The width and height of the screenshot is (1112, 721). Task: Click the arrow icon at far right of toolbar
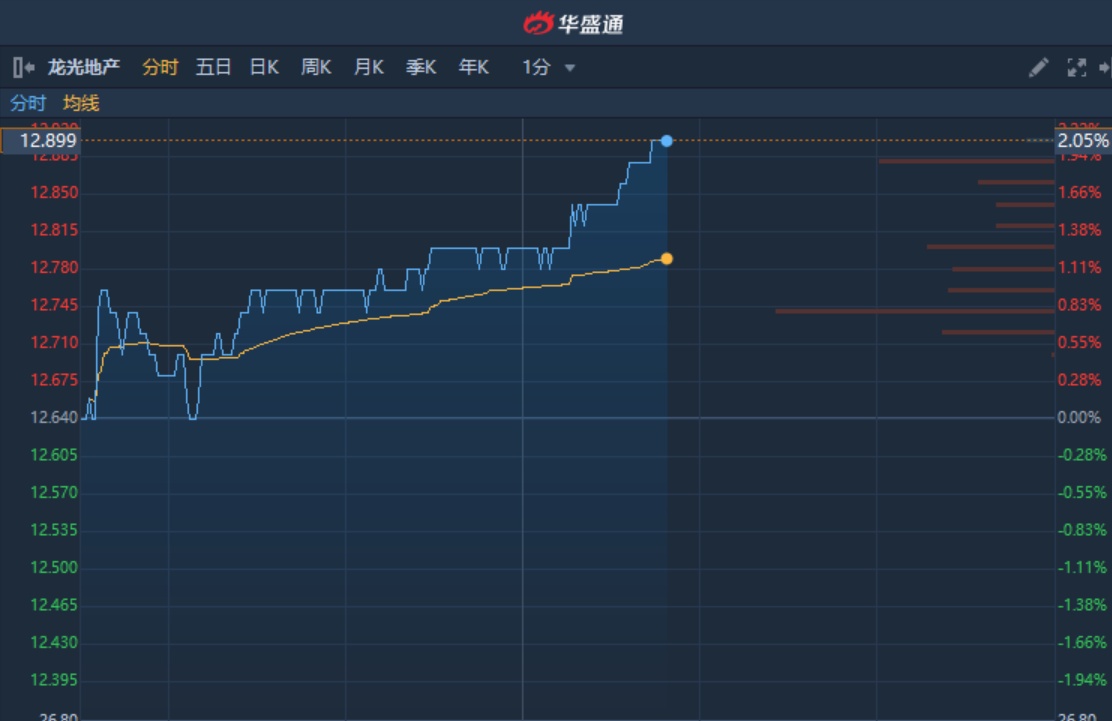click(x=1104, y=68)
